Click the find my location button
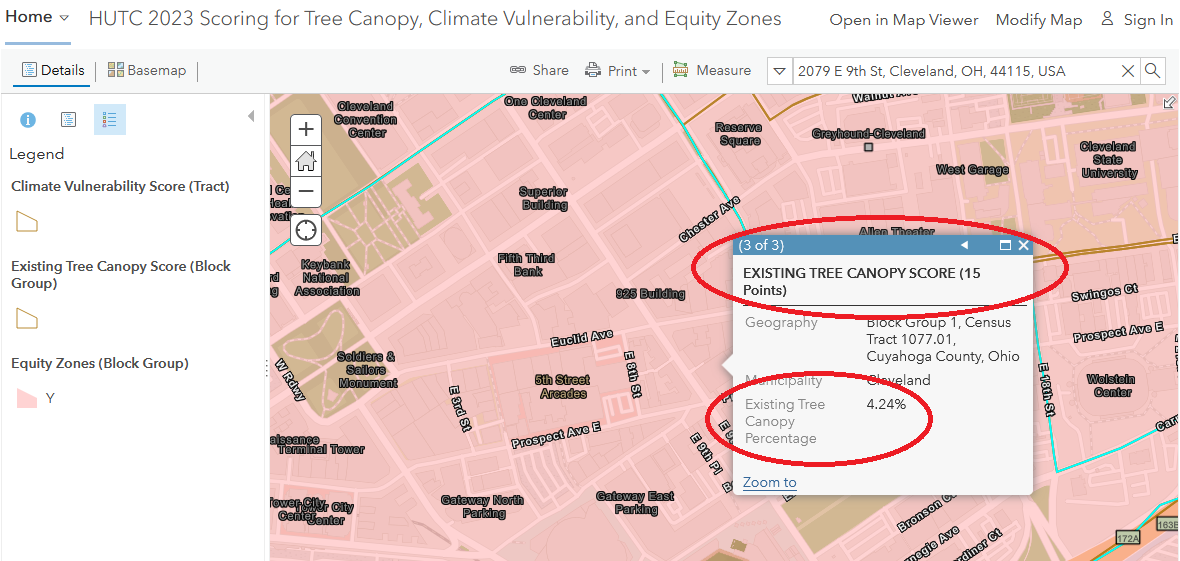This screenshot has width=1180, height=561. coord(306,230)
